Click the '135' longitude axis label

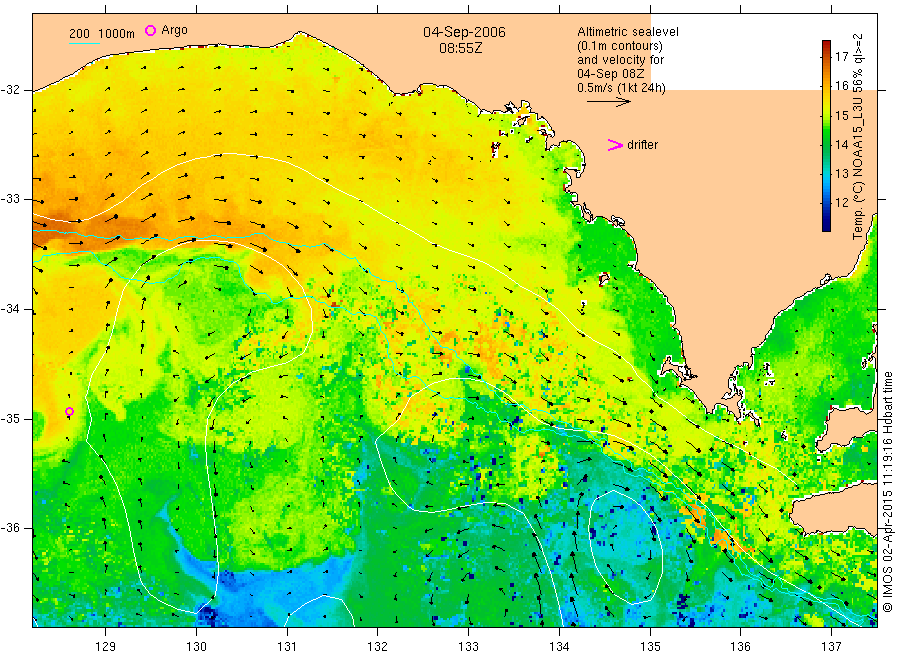(x=650, y=647)
